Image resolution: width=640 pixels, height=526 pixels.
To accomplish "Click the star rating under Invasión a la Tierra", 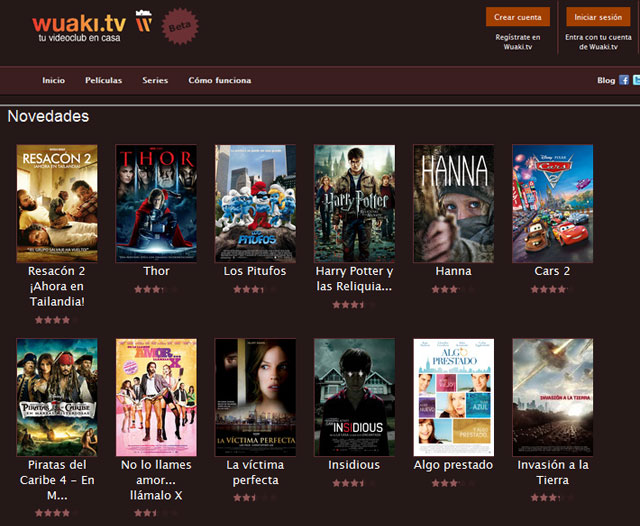I will [553, 497].
